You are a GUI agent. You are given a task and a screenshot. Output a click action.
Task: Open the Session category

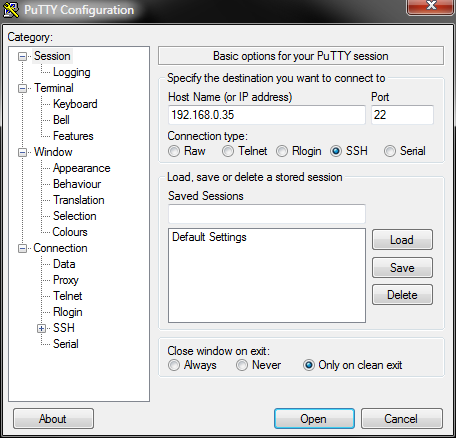(52, 56)
